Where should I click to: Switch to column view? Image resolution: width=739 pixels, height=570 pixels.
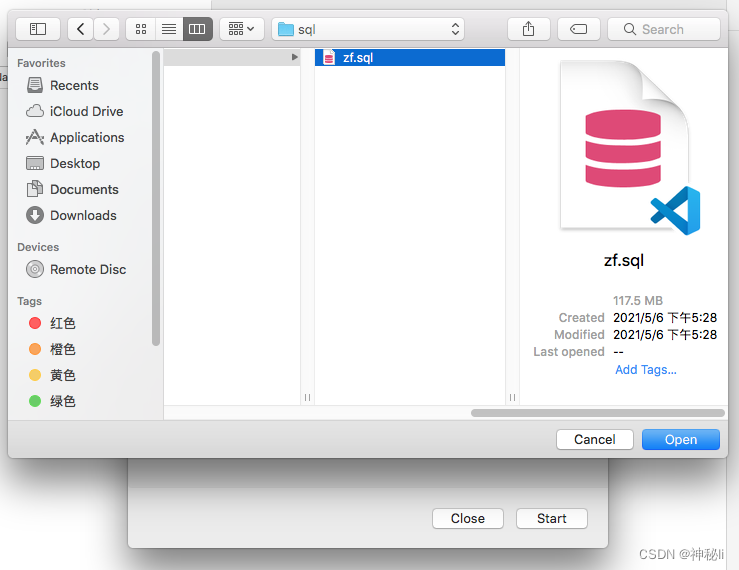tap(197, 29)
